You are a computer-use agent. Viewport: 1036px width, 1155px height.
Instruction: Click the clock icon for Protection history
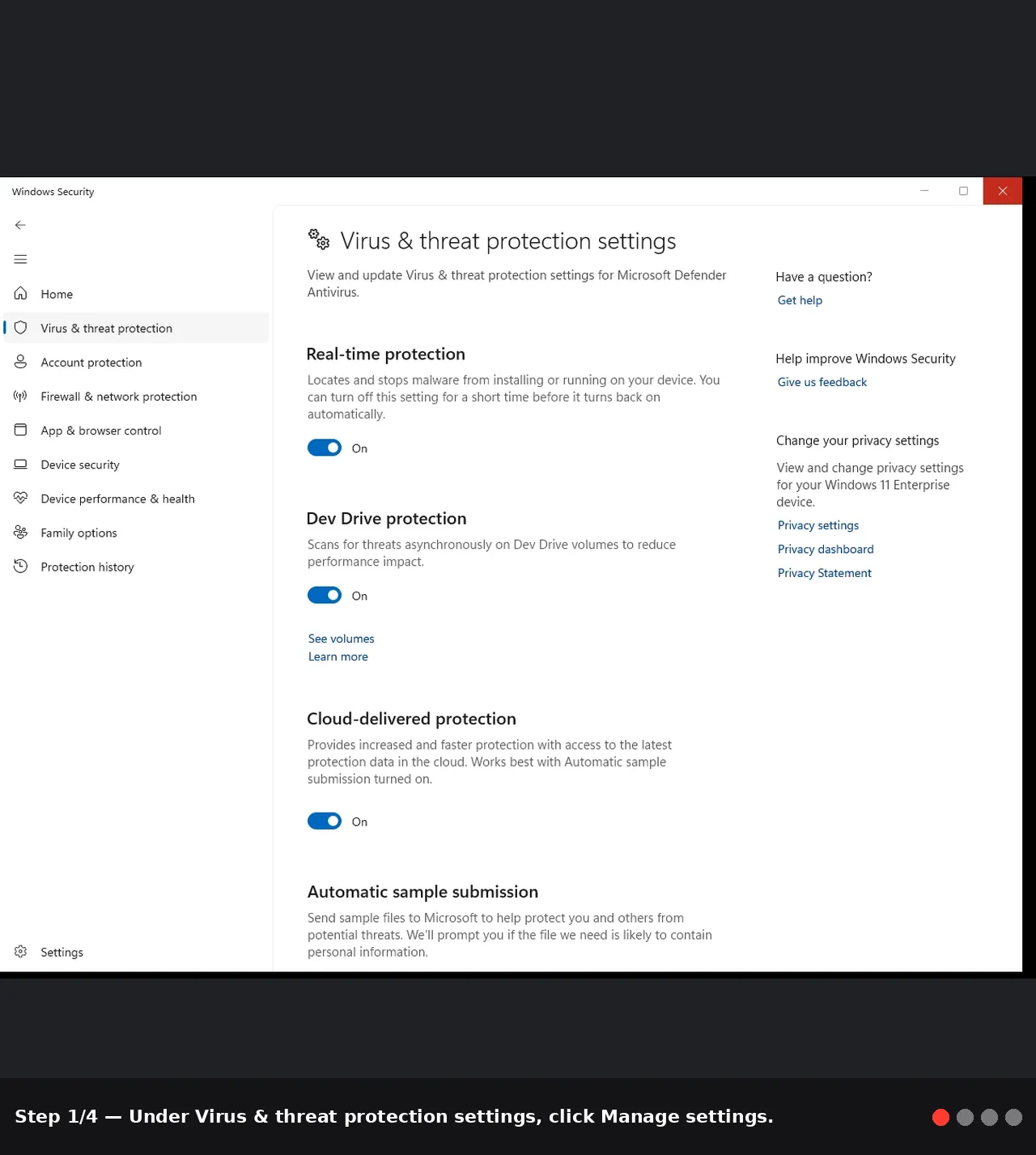(x=21, y=566)
